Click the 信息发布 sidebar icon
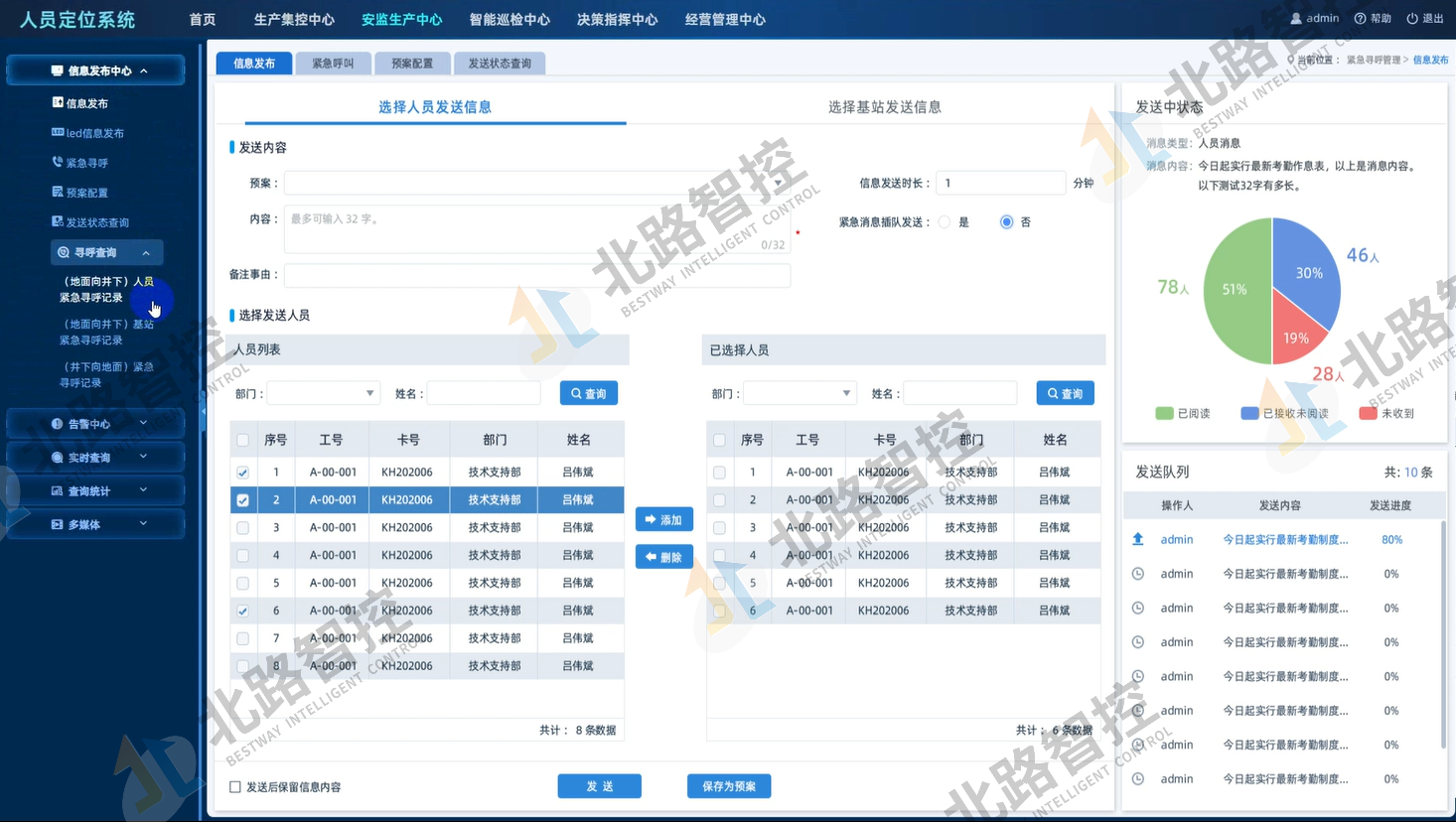 click(x=58, y=103)
